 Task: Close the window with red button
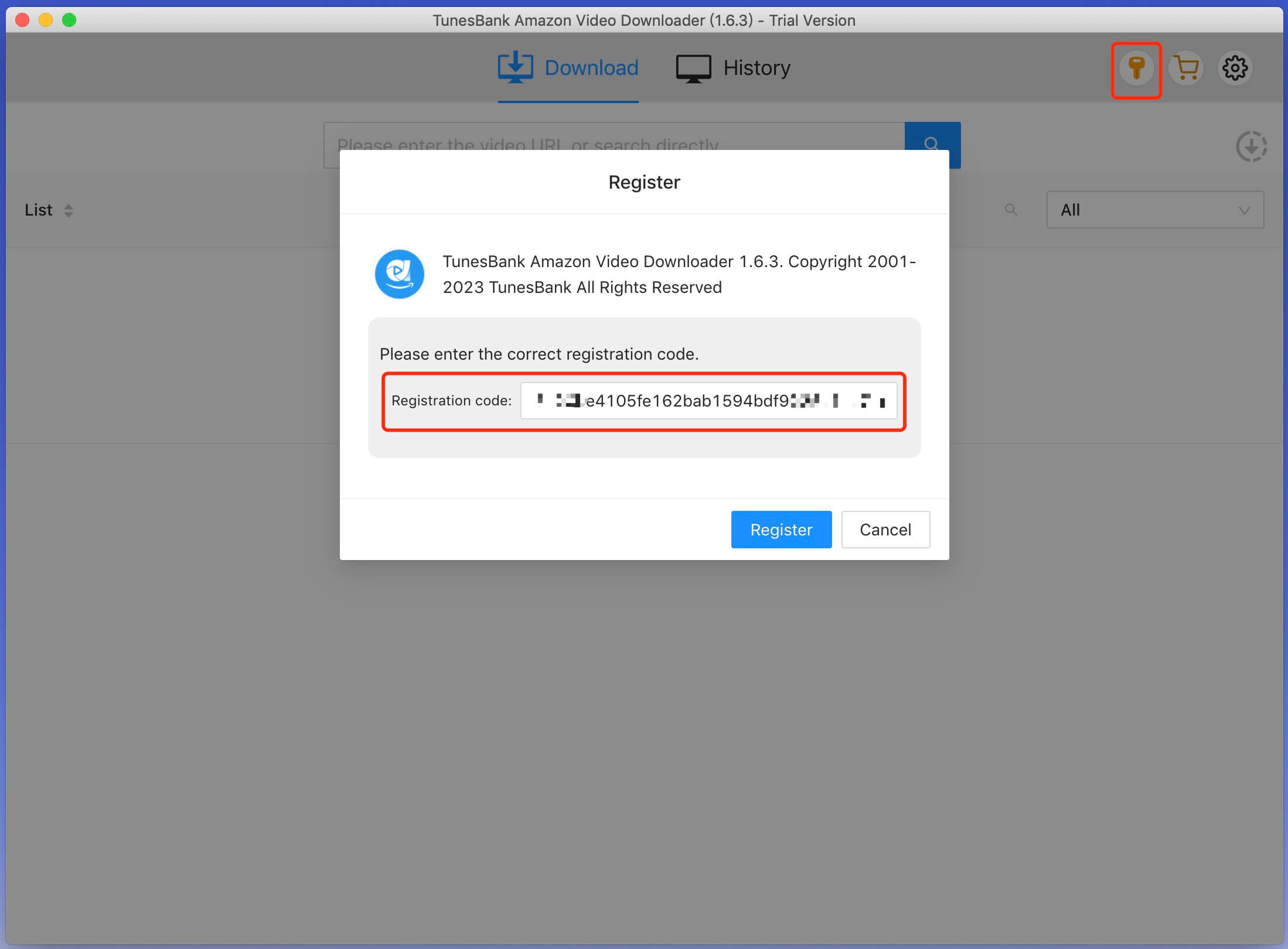22,20
